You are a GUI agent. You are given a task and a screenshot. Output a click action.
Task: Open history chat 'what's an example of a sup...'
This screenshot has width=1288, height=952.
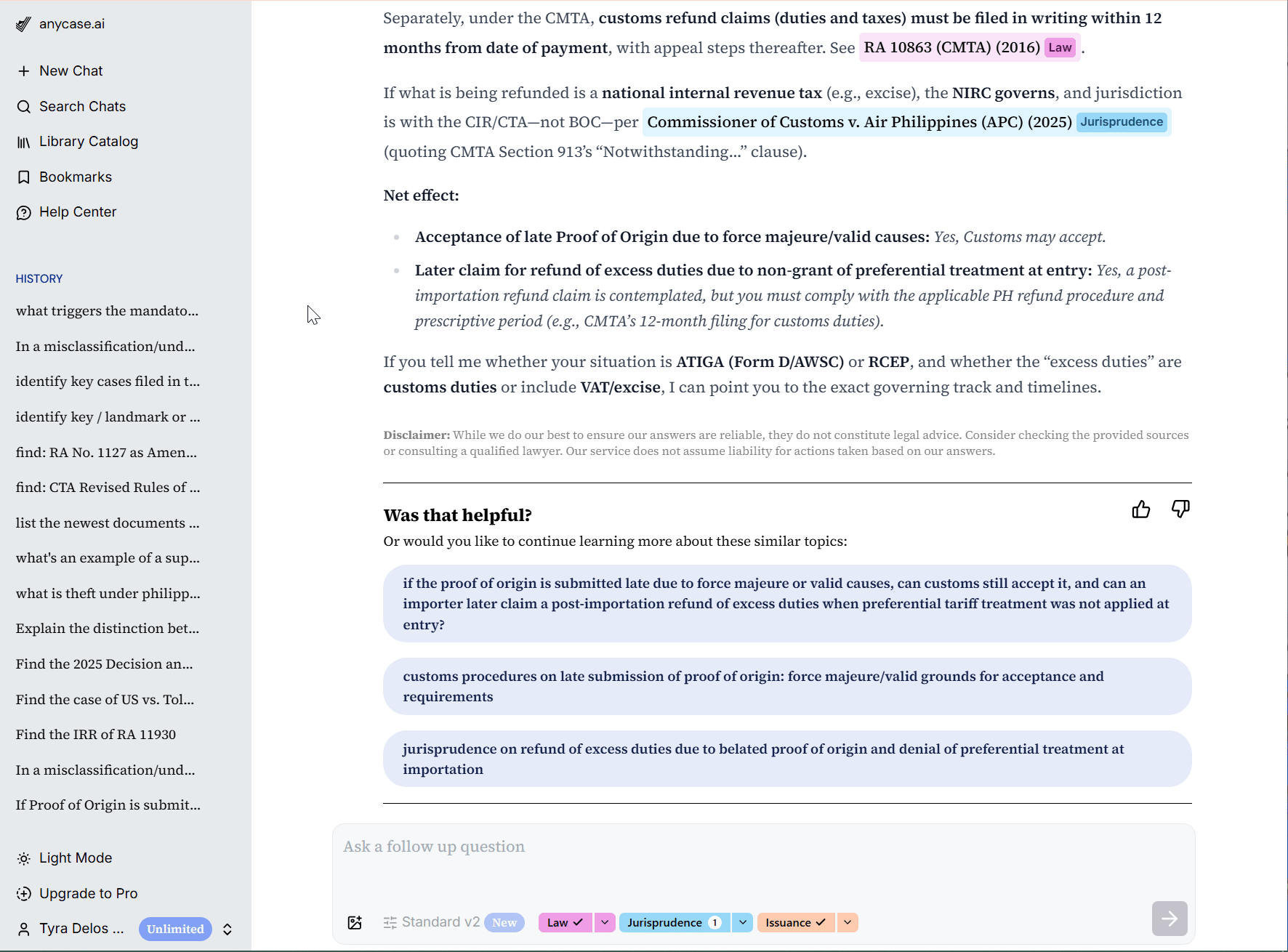108,558
